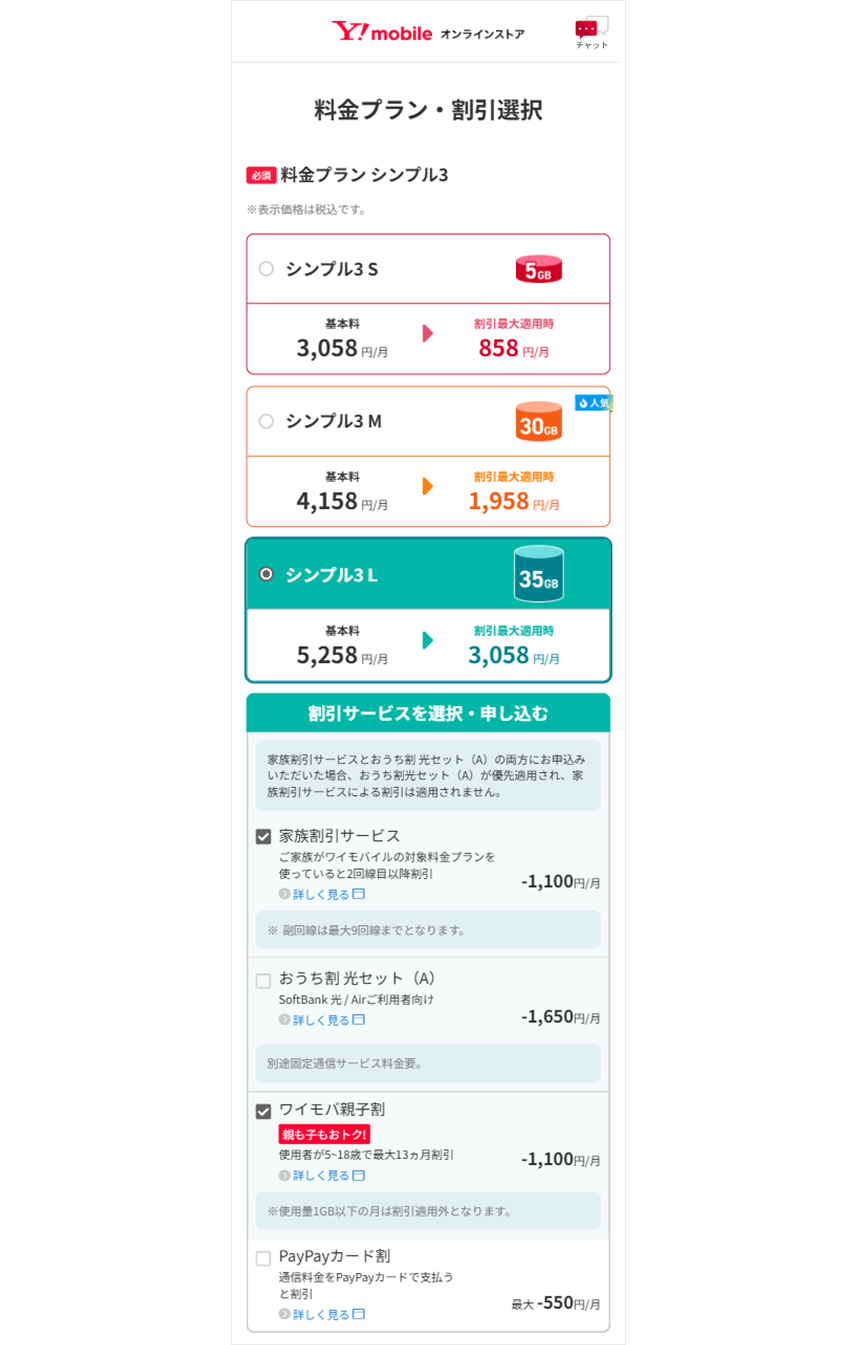Select the シンプル3 S plan radio button
This screenshot has height=1345, width=858.
click(x=266, y=268)
